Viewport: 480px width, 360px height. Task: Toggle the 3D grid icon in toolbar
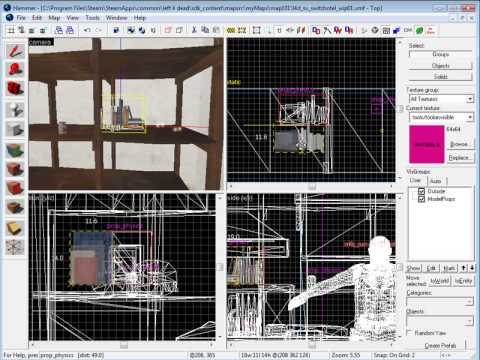tap(21, 30)
